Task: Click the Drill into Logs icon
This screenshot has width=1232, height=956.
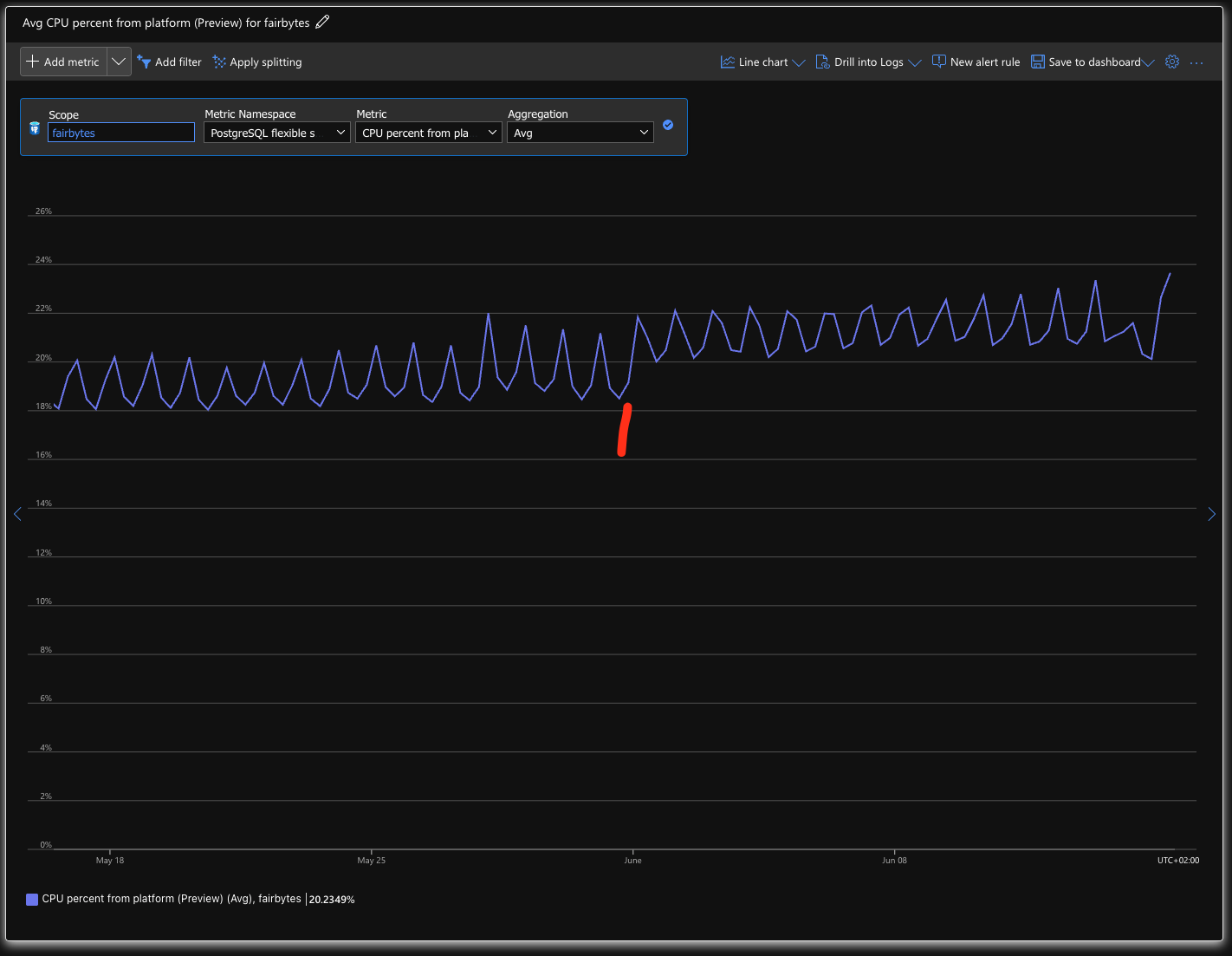Action: pyautogui.click(x=822, y=62)
